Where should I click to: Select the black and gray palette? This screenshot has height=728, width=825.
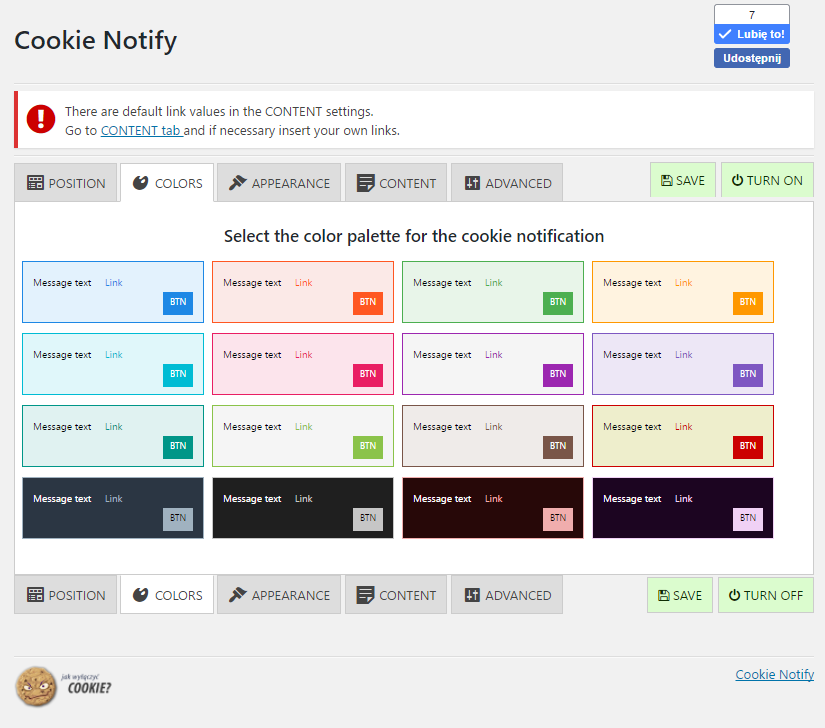pos(303,508)
